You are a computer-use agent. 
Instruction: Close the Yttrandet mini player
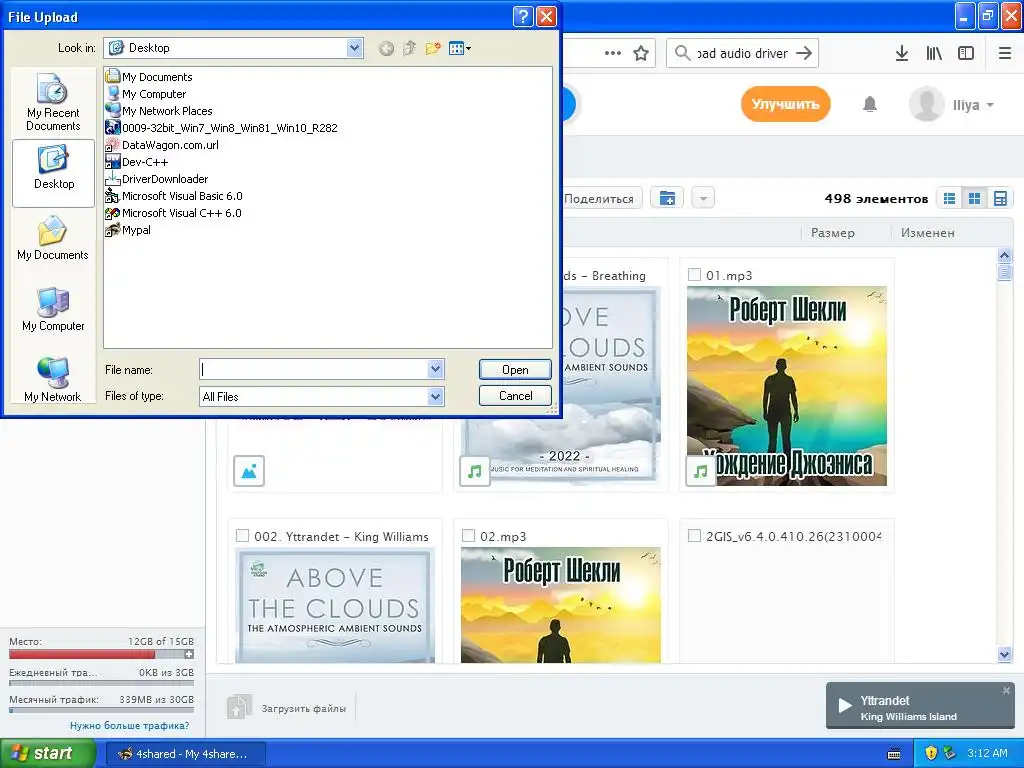click(x=1006, y=690)
